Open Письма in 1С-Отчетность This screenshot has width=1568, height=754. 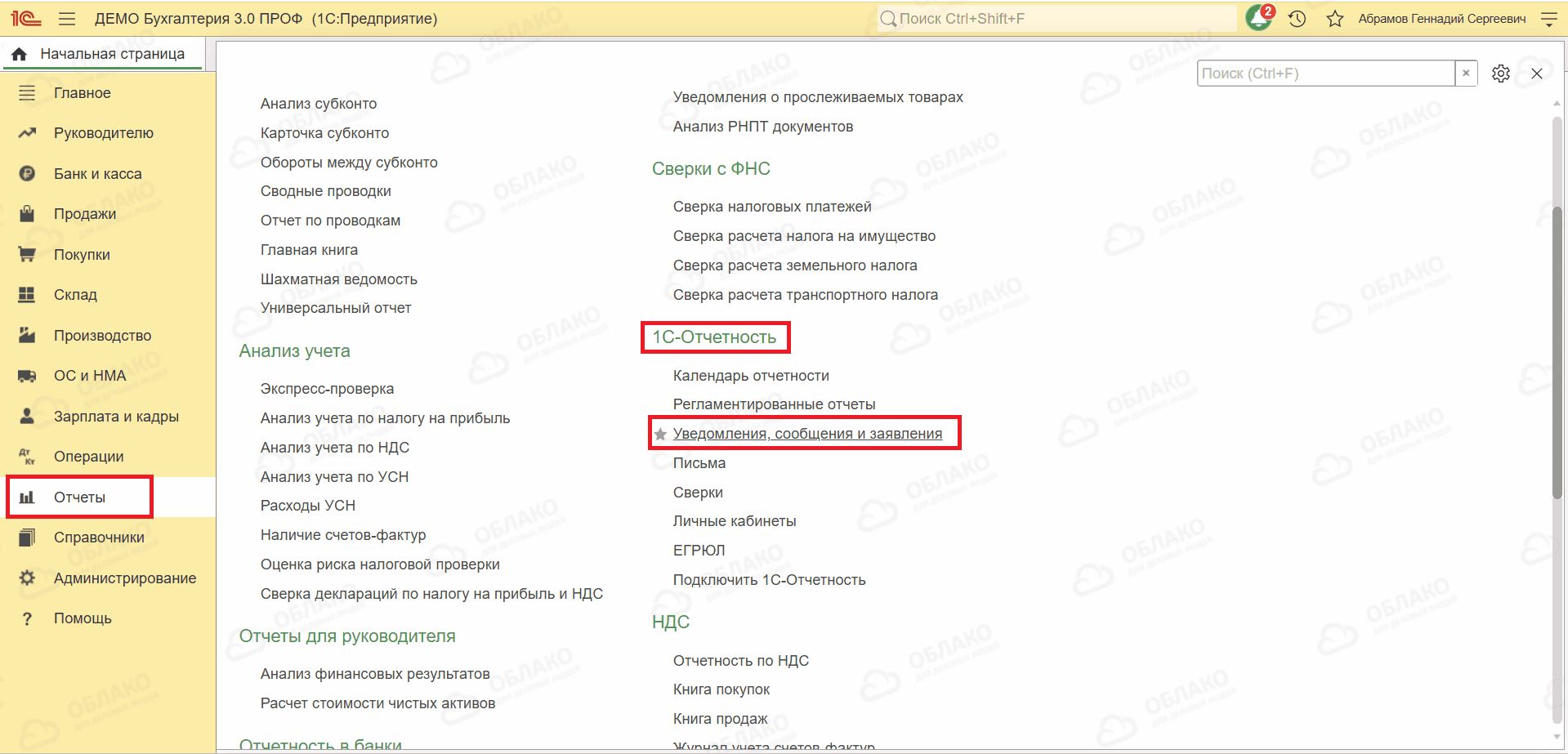[x=699, y=463]
